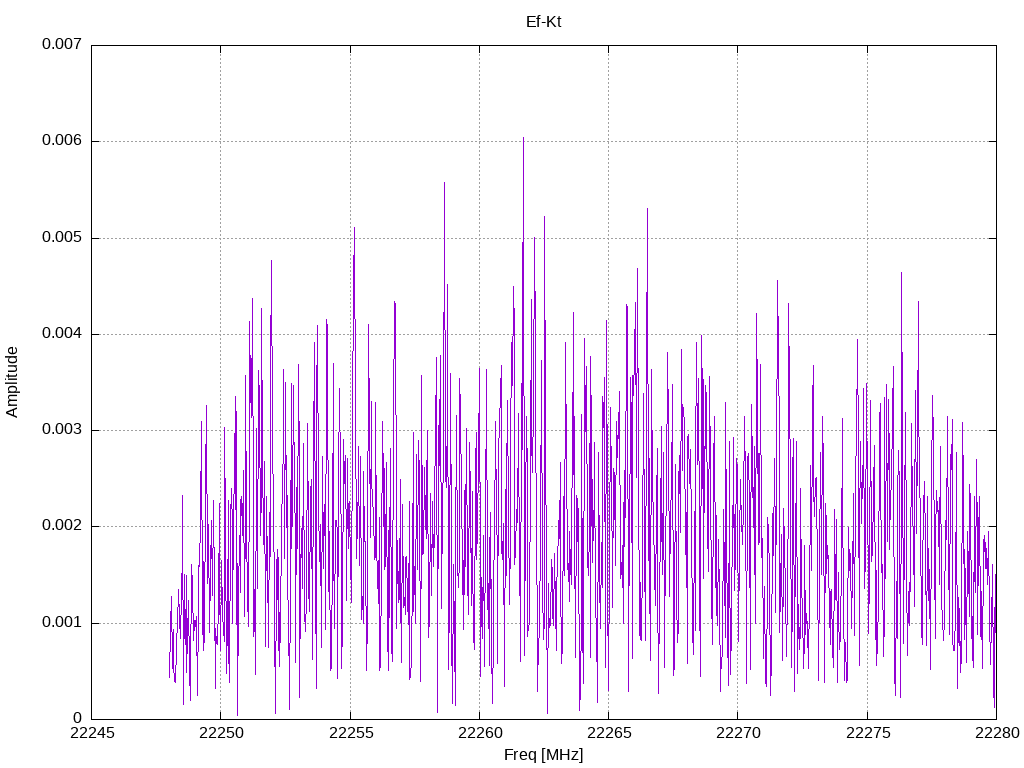The width and height of the screenshot is (1024, 768).
Task: Click the "Amplitude" y-axis label
Action: pos(12,382)
